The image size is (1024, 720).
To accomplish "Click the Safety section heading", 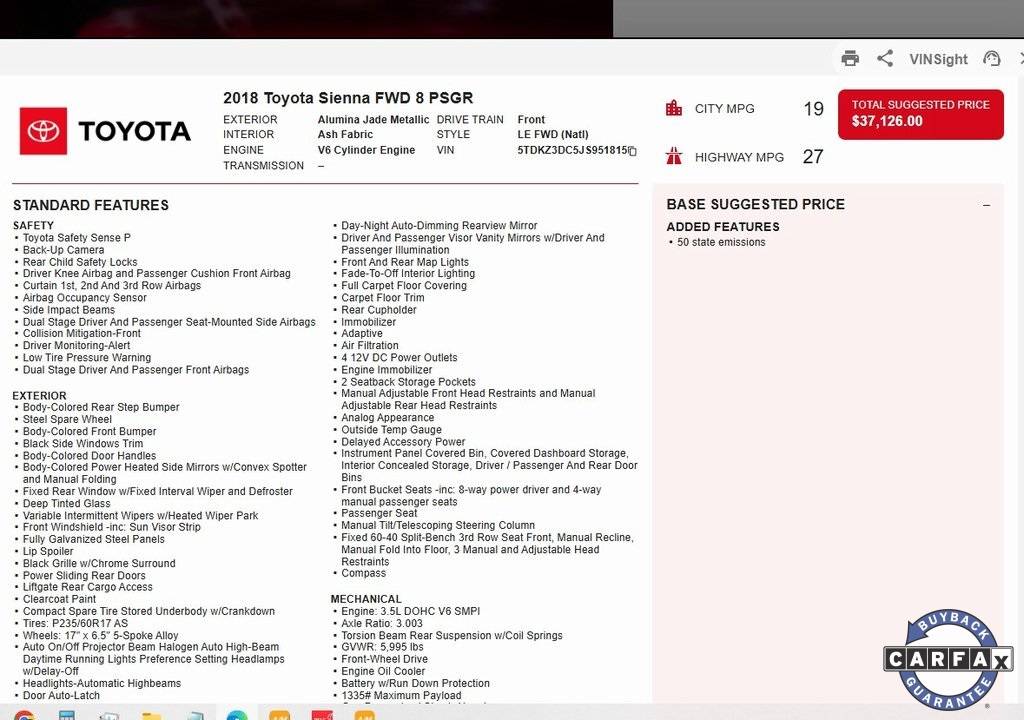I will (x=33, y=225).
